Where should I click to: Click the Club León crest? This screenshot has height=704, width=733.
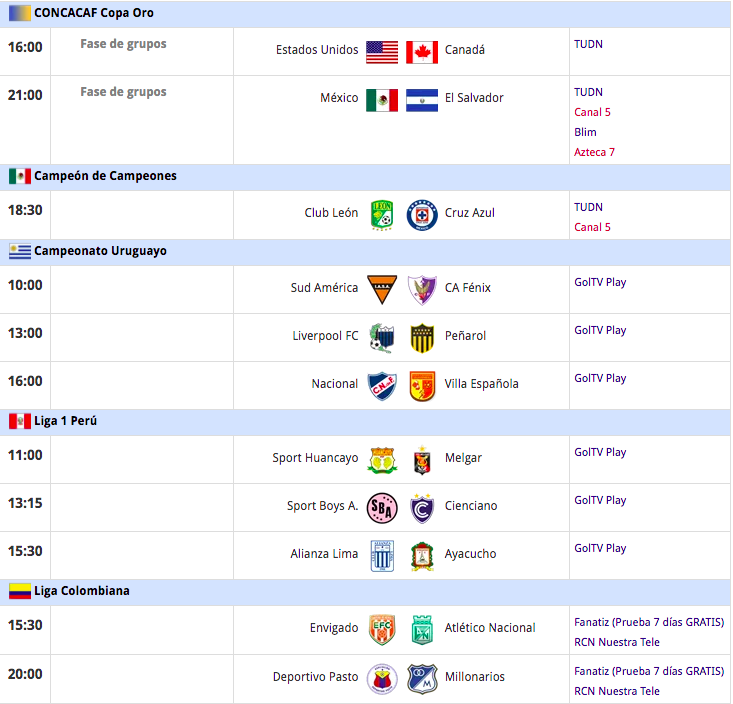point(382,214)
